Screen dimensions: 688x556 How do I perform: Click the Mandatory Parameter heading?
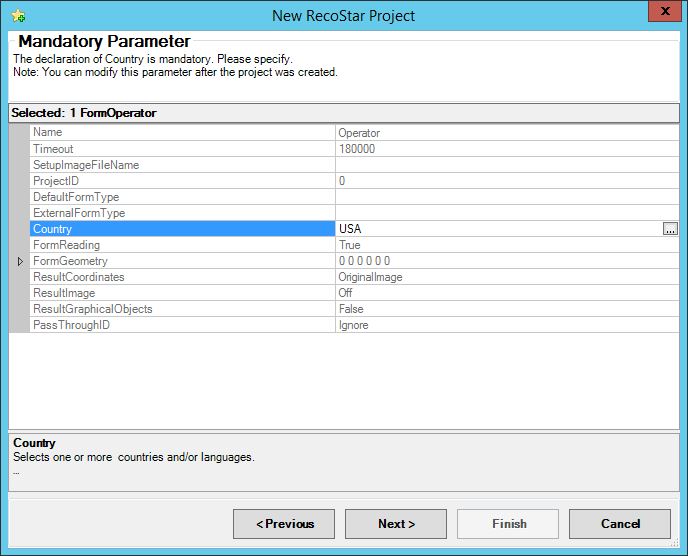[104, 41]
